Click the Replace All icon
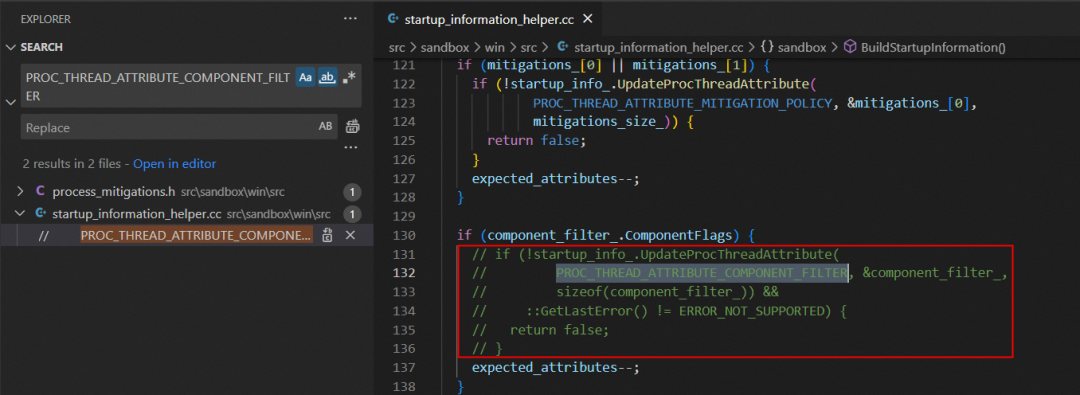This screenshot has height=395, width=1080. pyautogui.click(x=353, y=127)
